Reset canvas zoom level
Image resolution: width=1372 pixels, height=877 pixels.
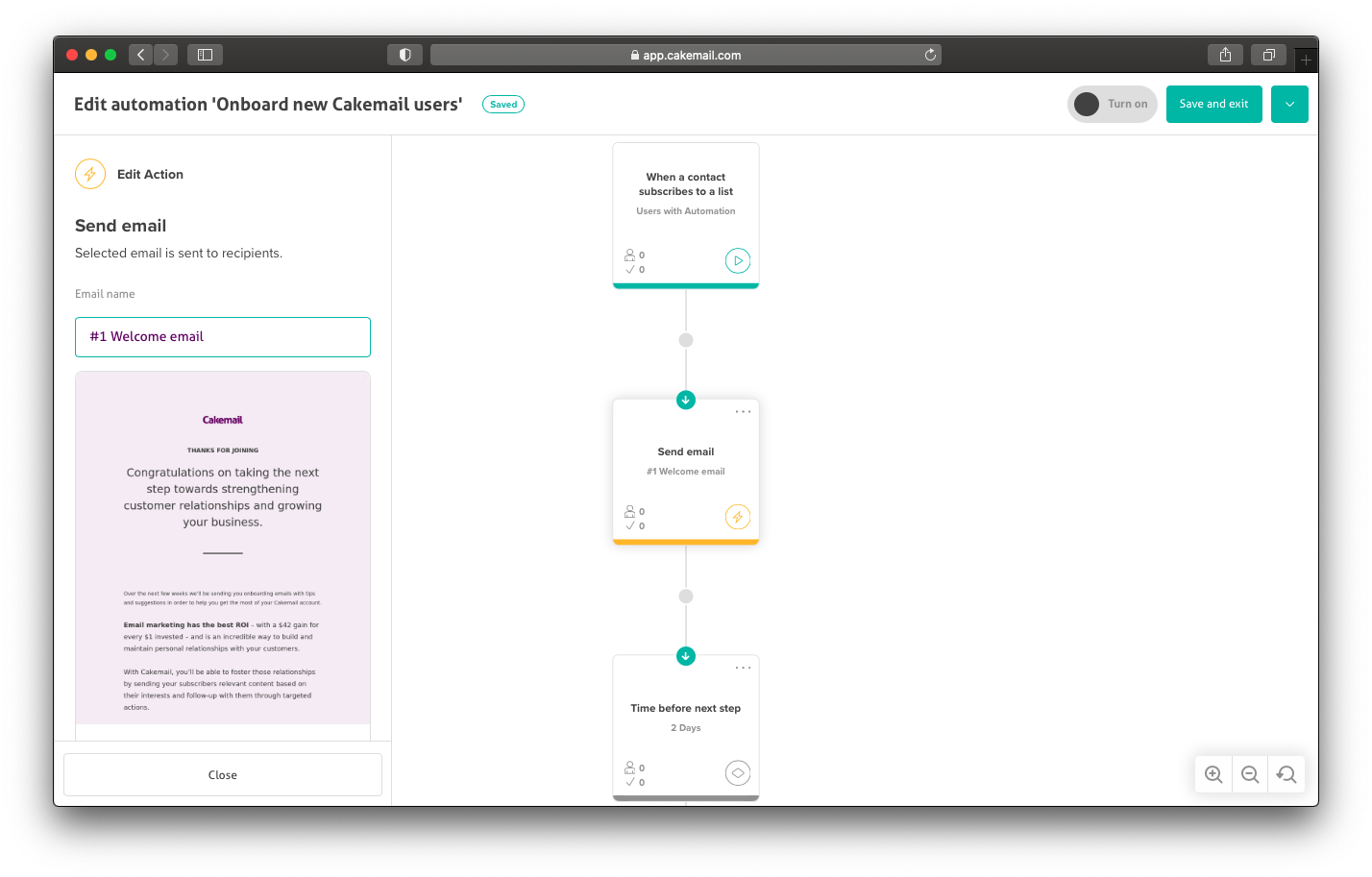point(1286,774)
